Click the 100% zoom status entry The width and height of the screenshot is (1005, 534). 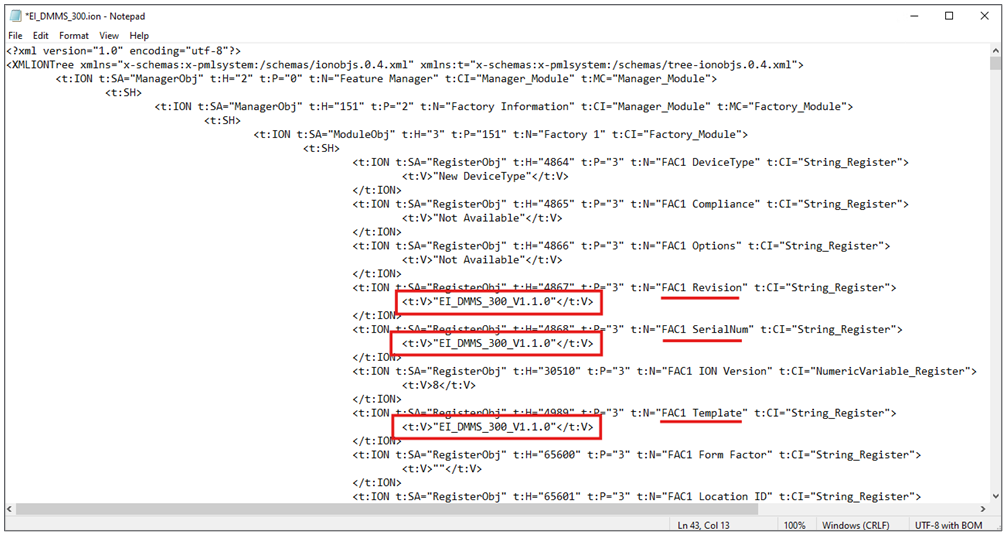pos(794,525)
